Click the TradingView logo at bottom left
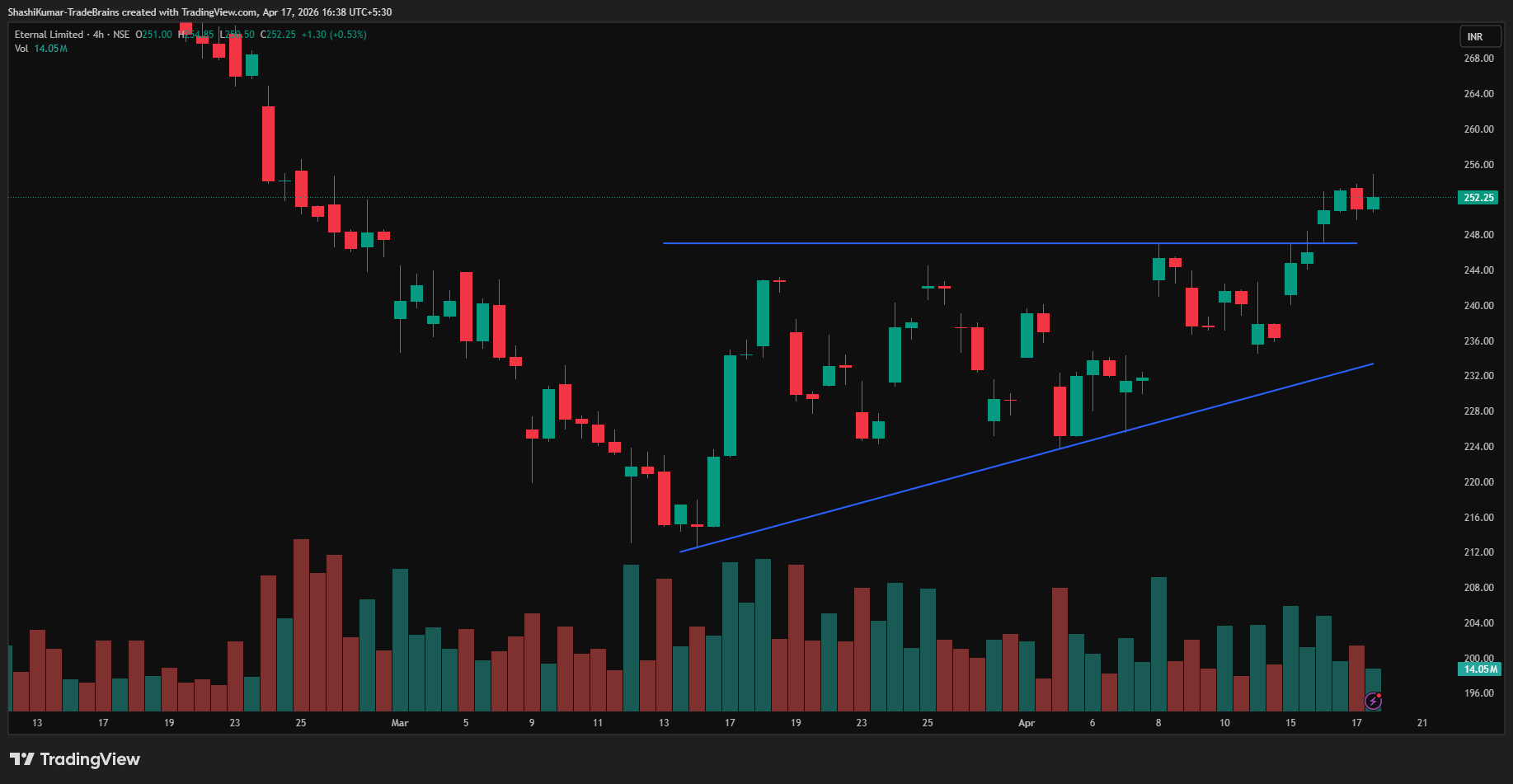This screenshot has height=784, width=1513. click(75, 759)
